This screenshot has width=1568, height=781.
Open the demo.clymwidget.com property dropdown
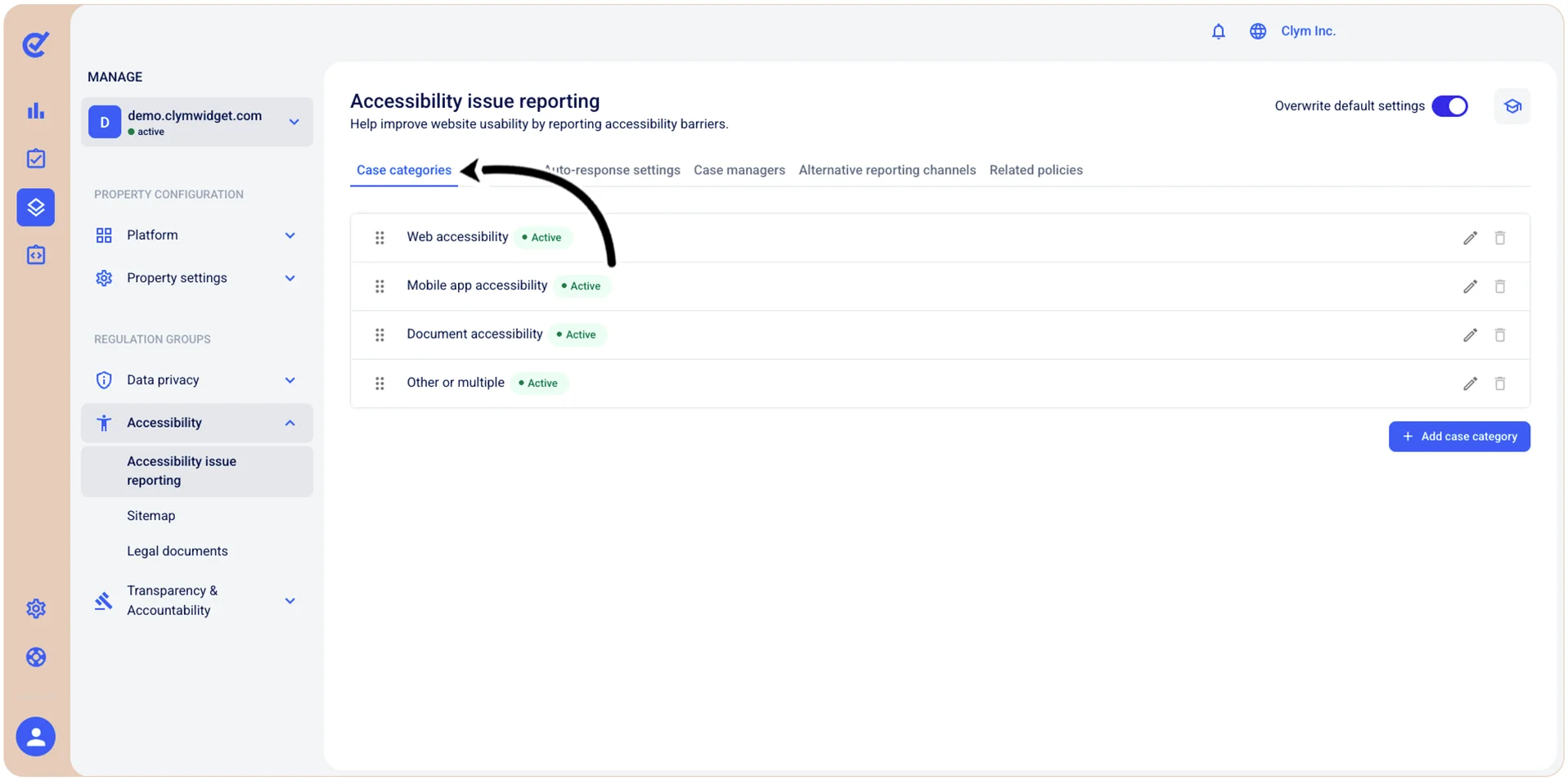196,122
